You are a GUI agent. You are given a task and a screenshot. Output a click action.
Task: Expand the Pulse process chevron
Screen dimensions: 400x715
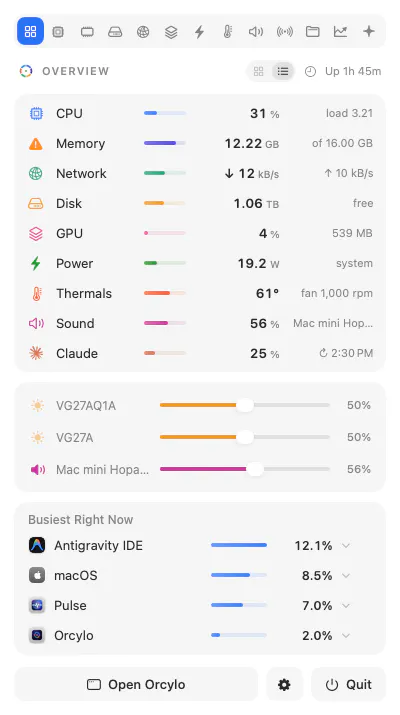coord(346,606)
